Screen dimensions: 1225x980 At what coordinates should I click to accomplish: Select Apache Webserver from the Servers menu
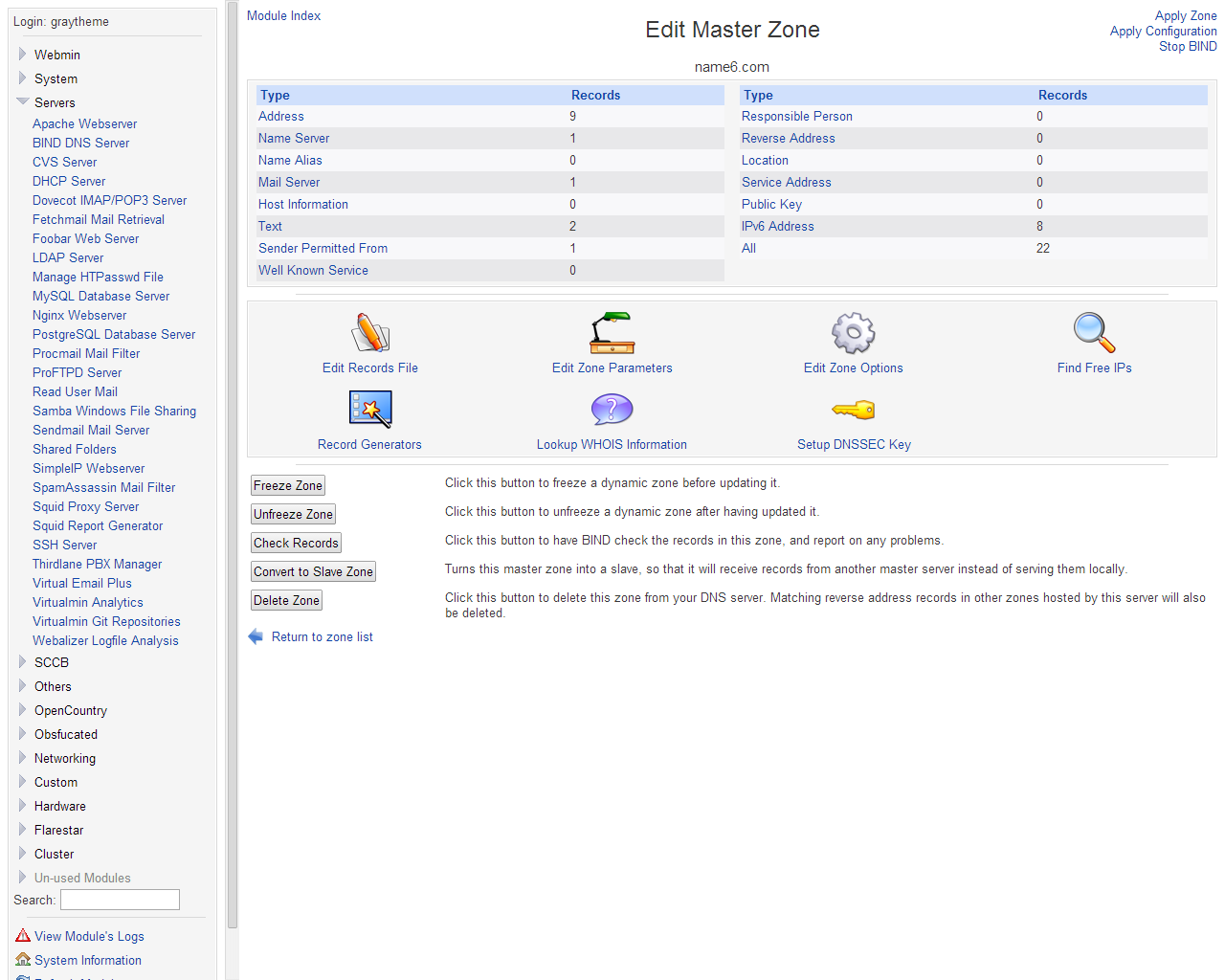click(84, 123)
